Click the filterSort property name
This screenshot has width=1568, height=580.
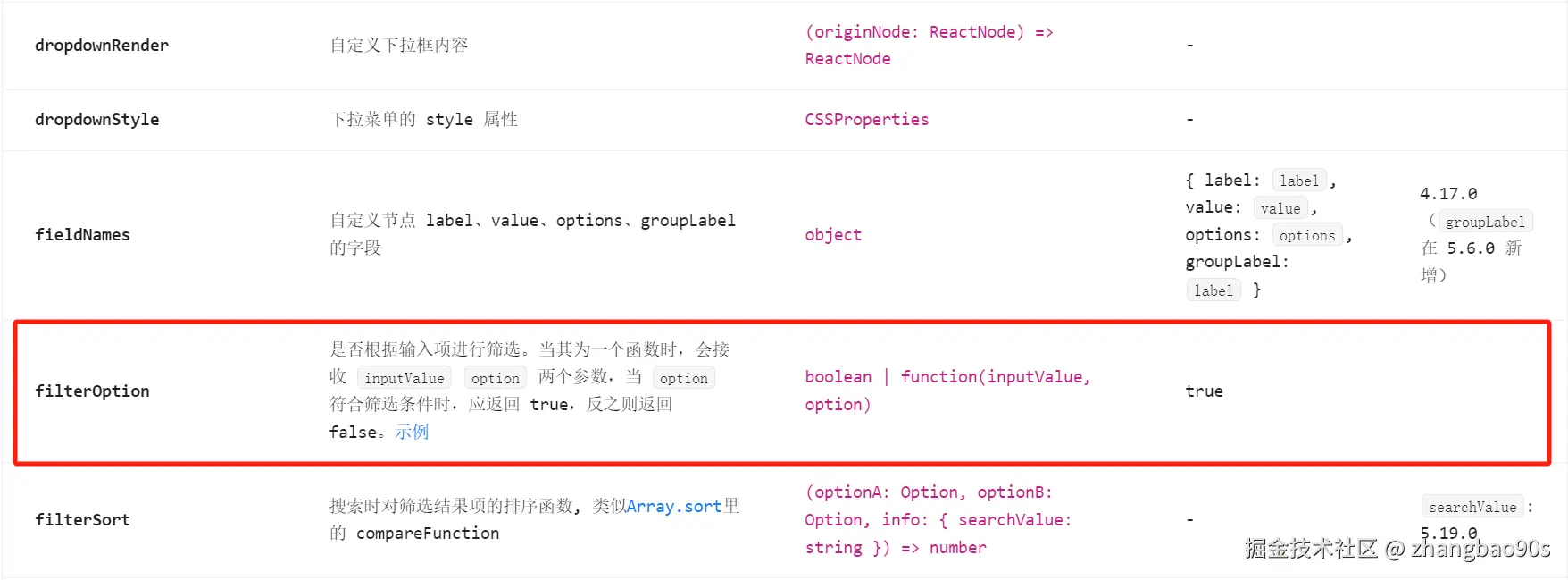pos(82,520)
